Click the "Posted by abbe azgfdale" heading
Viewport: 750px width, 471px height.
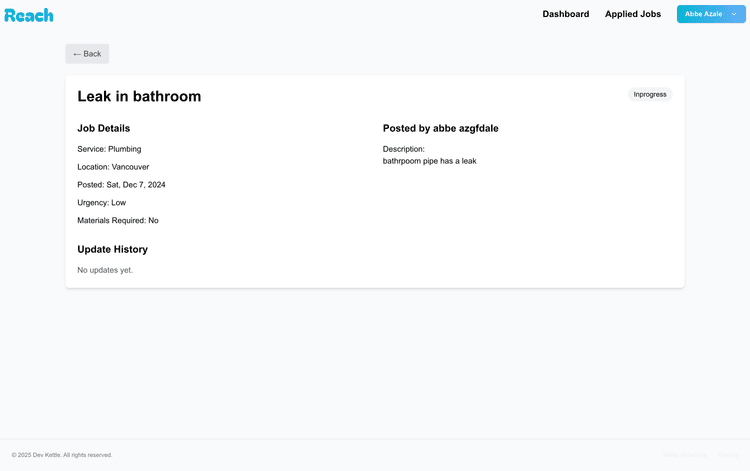440,128
